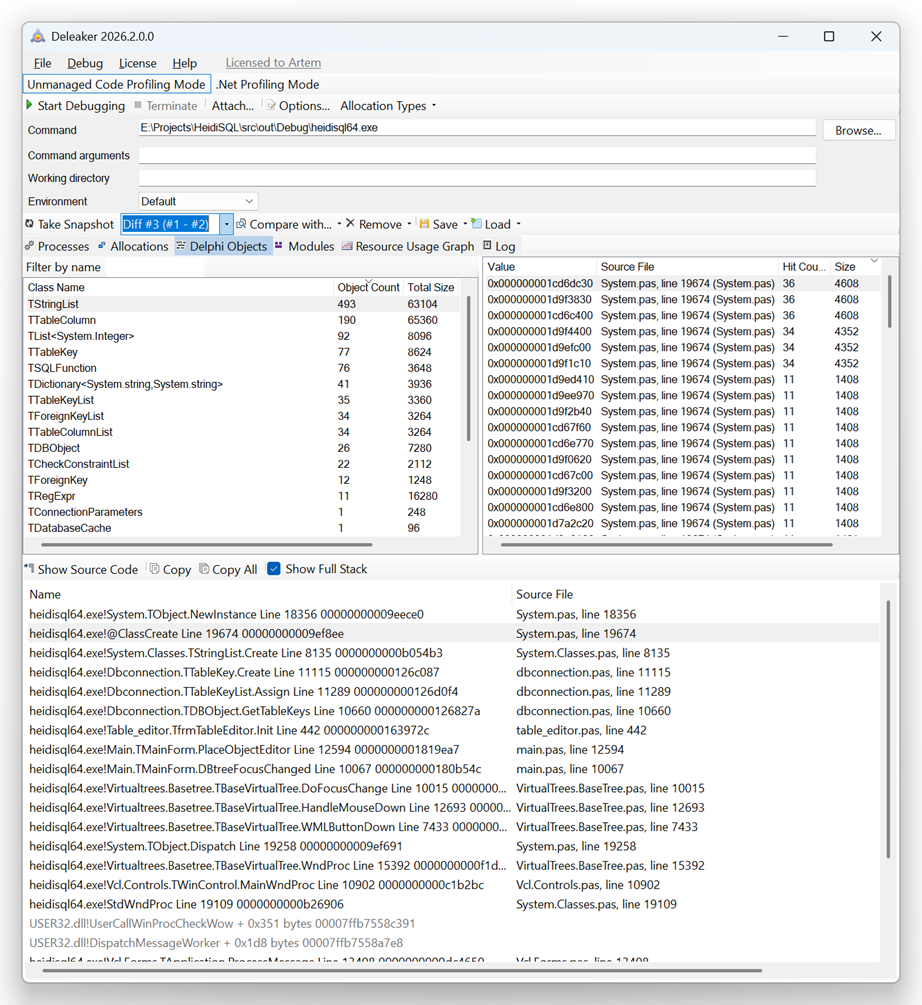This screenshot has height=1005, width=922.
Task: Click the Command arguments input field
Action: pos(477,155)
